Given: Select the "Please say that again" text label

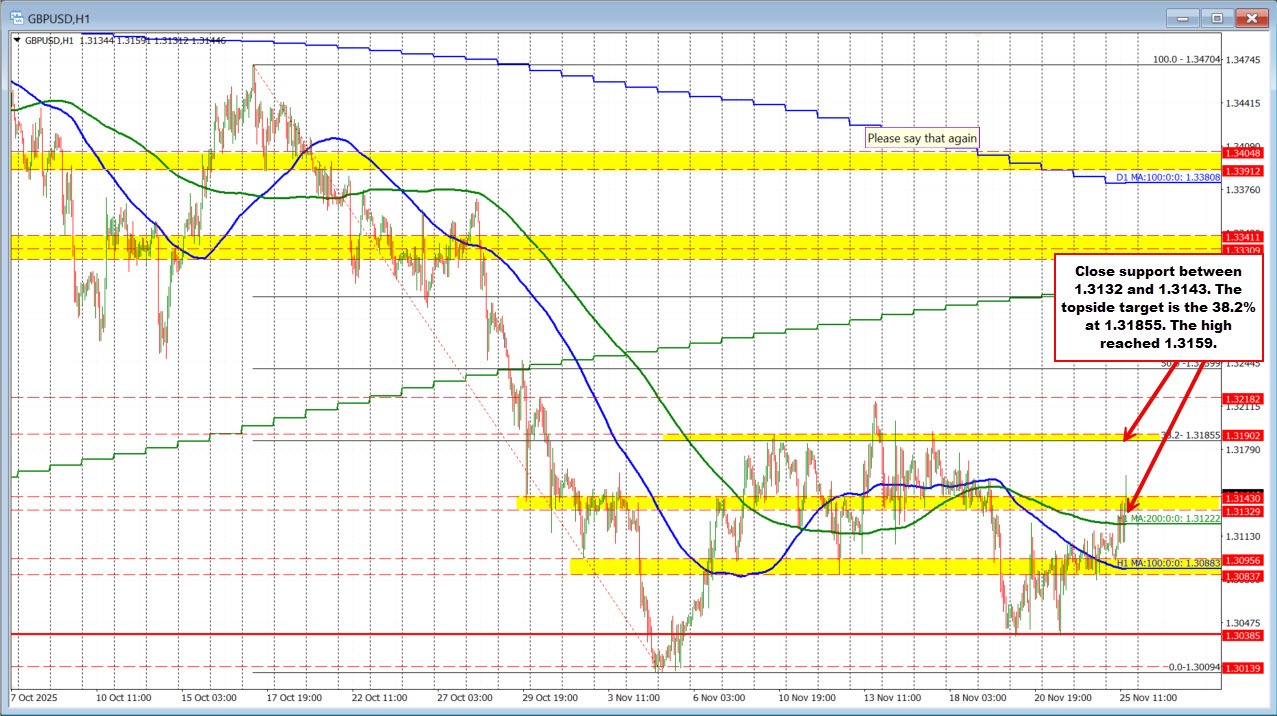Looking at the screenshot, I should tap(921, 137).
